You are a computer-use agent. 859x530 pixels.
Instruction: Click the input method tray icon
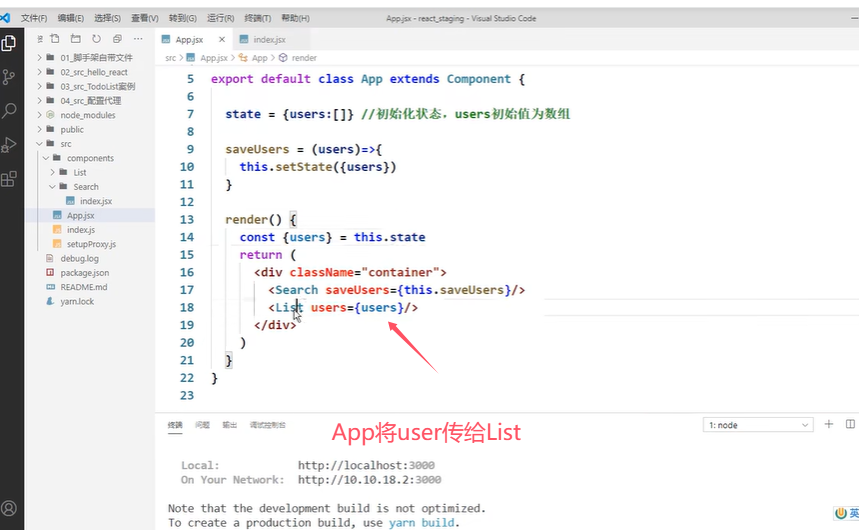coord(841,514)
